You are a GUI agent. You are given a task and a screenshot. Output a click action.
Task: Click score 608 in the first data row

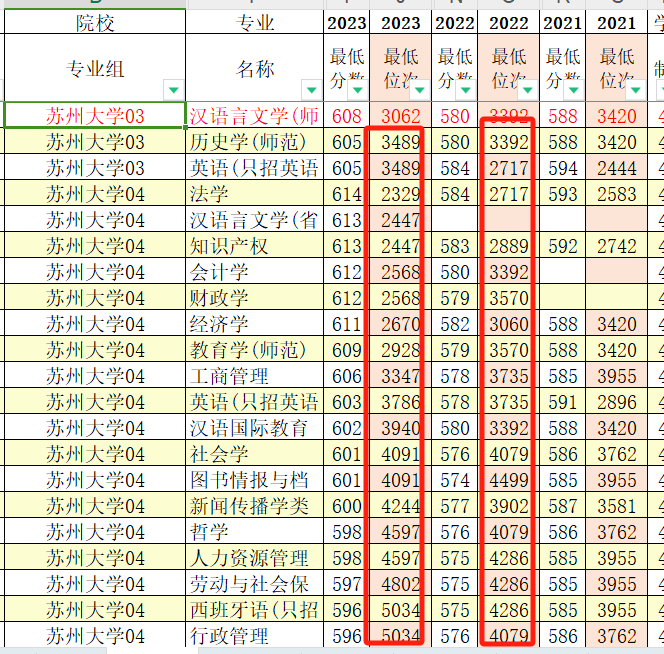[347, 116]
